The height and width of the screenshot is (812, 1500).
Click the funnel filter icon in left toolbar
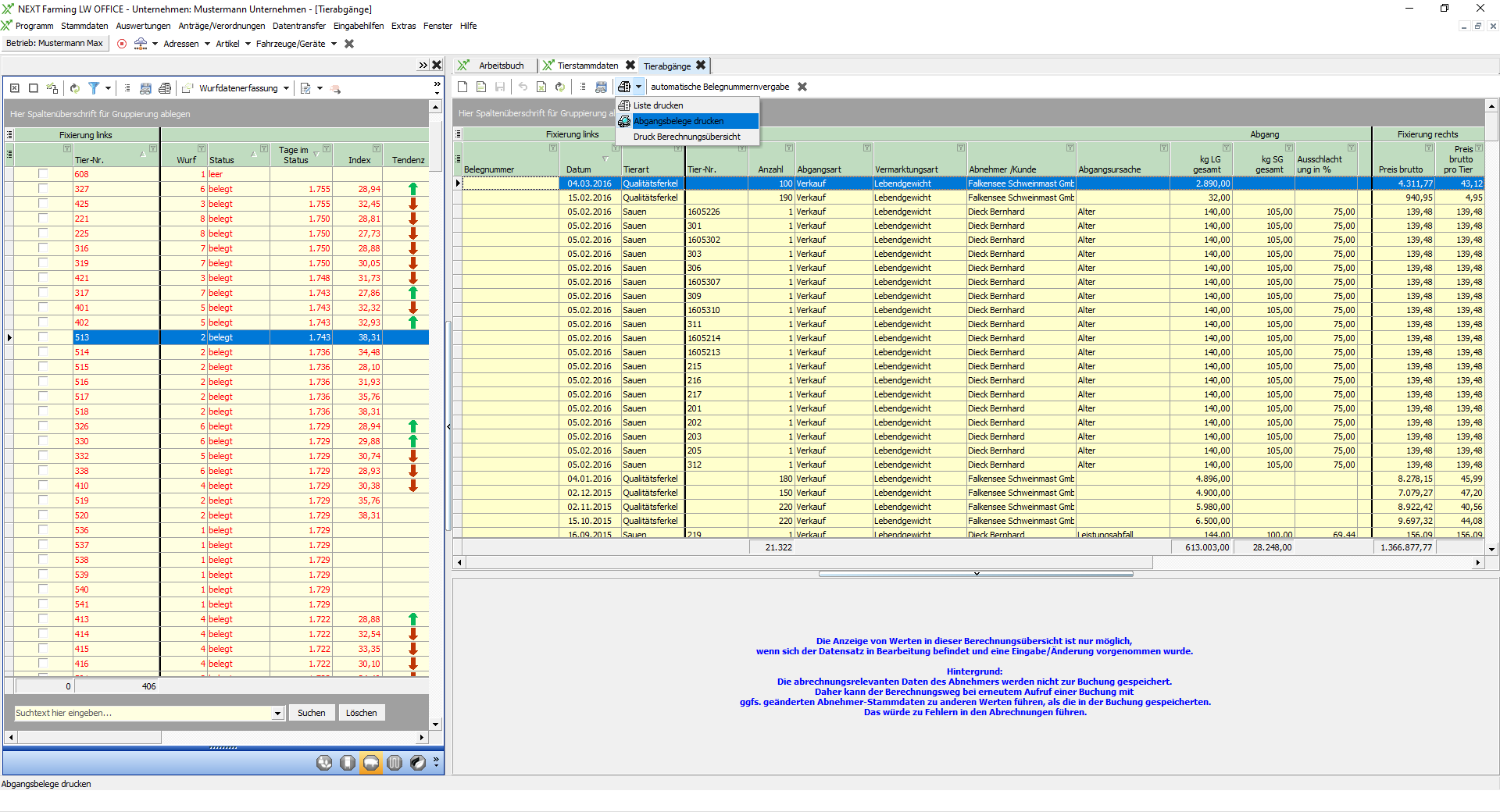[94, 88]
